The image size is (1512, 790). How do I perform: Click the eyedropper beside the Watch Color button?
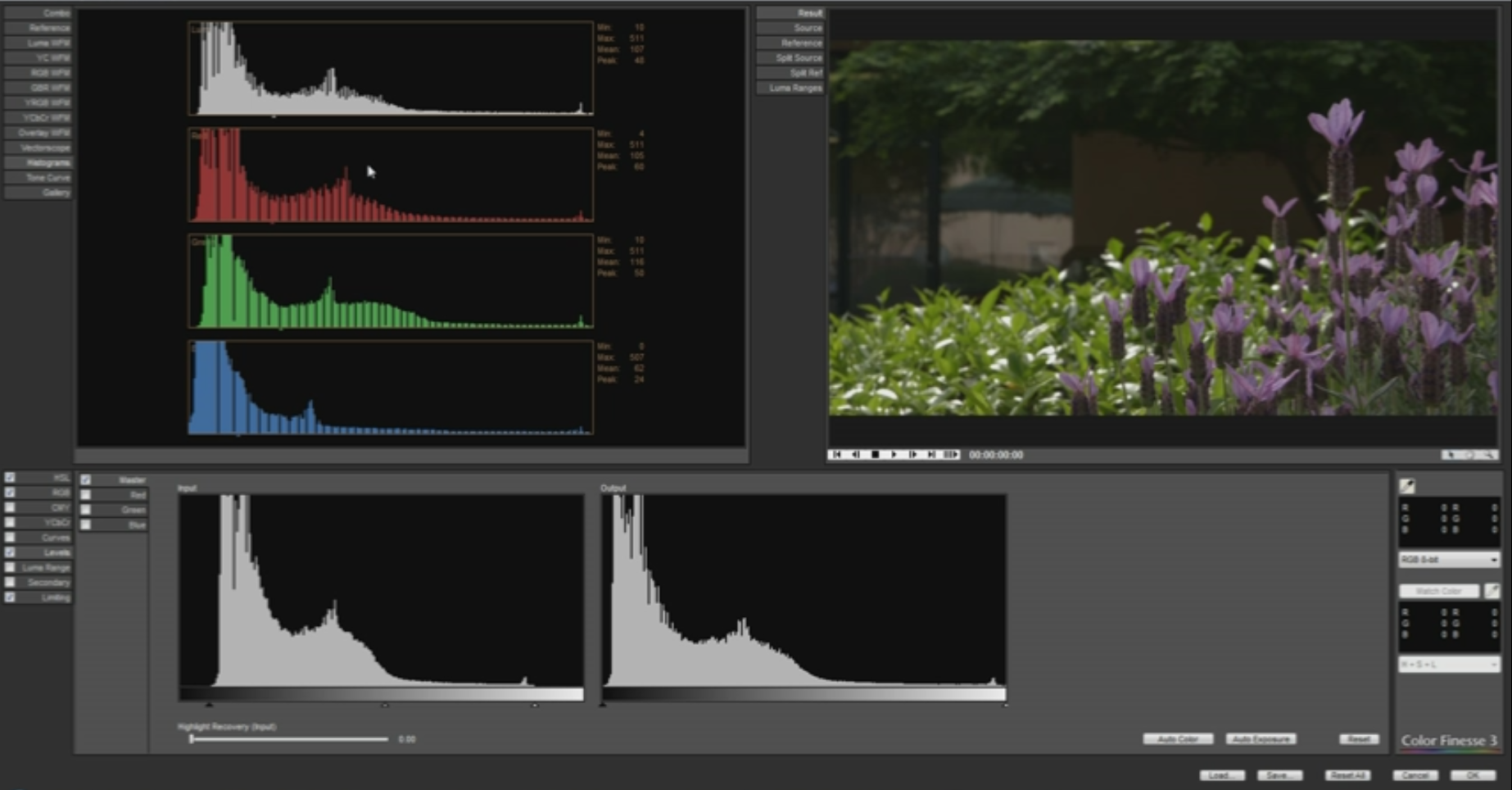click(x=1493, y=591)
